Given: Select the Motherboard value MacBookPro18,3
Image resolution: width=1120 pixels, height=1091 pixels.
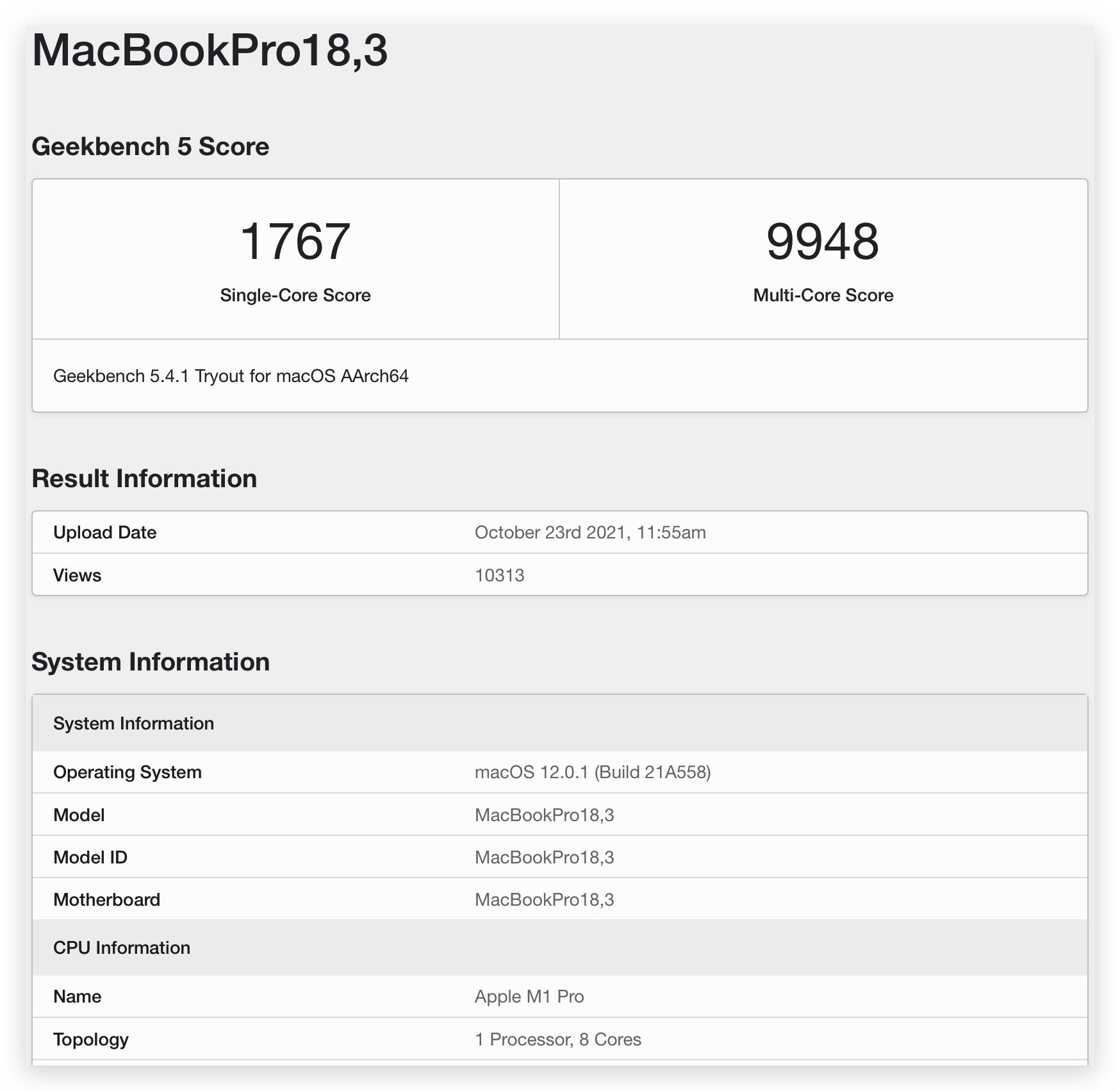Looking at the screenshot, I should coord(545,899).
